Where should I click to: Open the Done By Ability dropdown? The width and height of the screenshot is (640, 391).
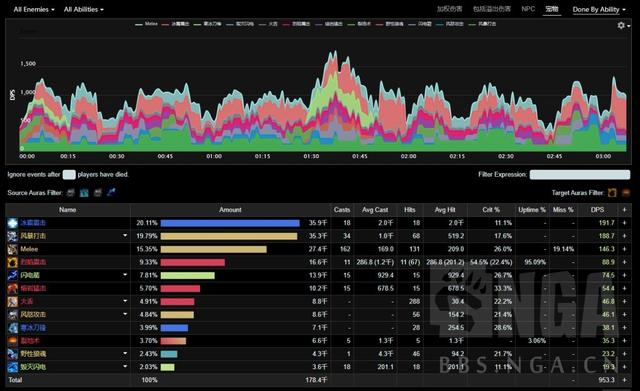pos(599,9)
